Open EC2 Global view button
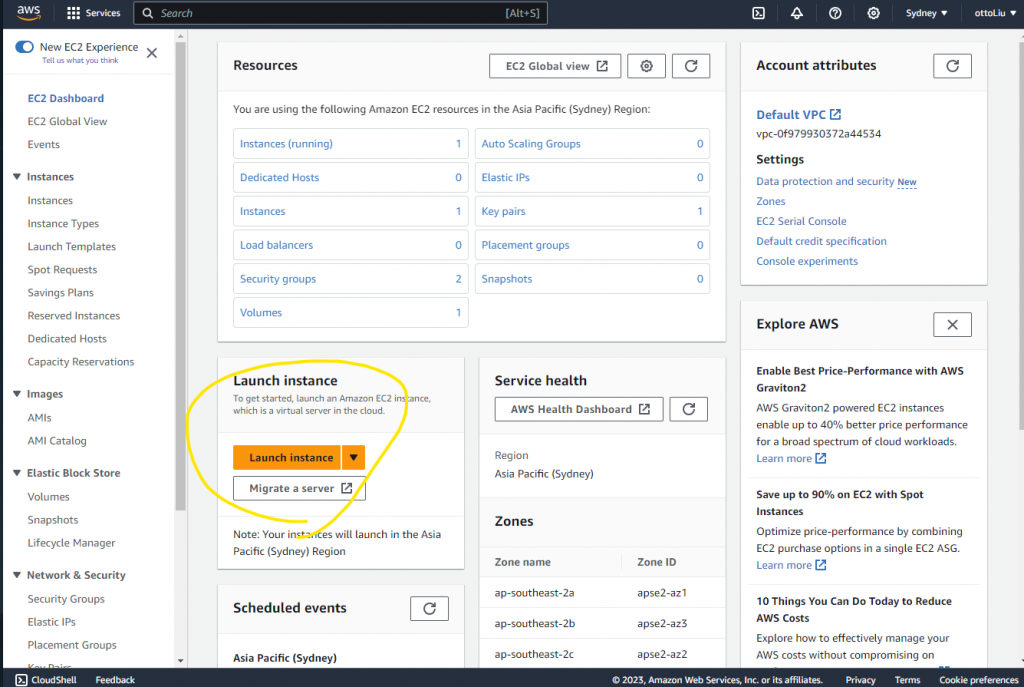Screen dimensions: 1024x687 tap(555, 66)
